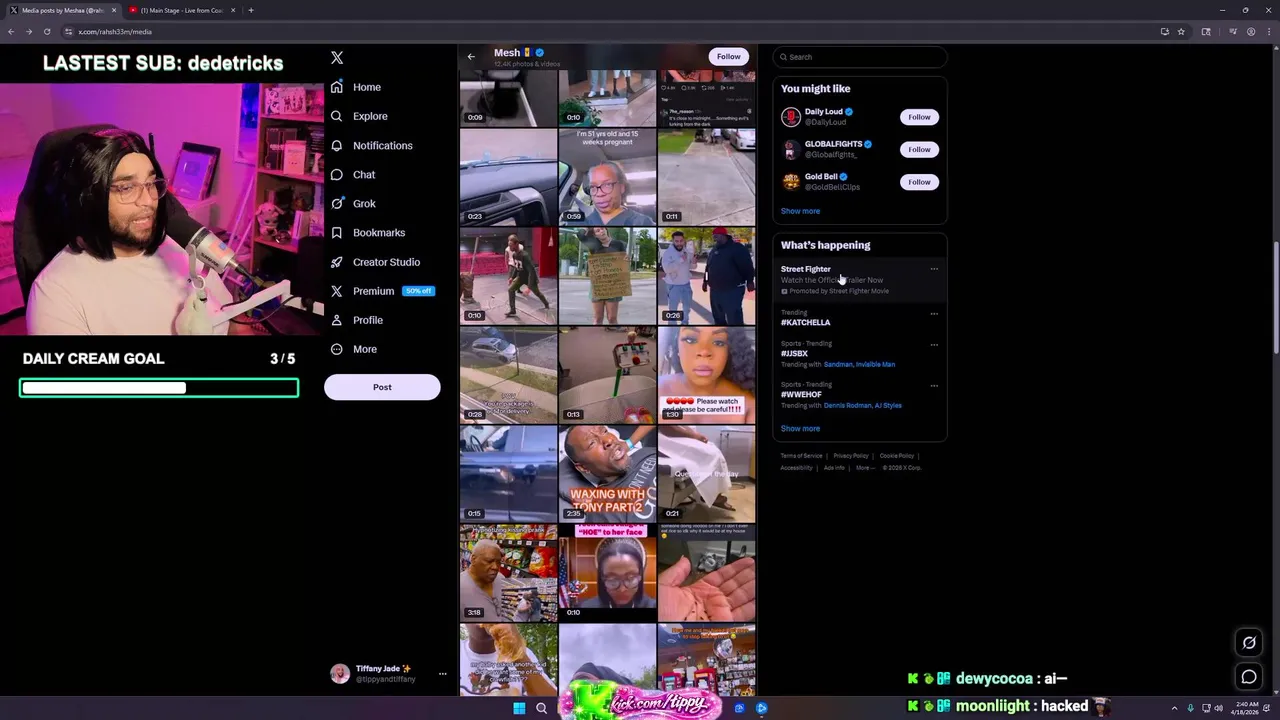Click the browser back arrow
Image resolution: width=1280 pixels, height=720 pixels.
[x=11, y=31]
